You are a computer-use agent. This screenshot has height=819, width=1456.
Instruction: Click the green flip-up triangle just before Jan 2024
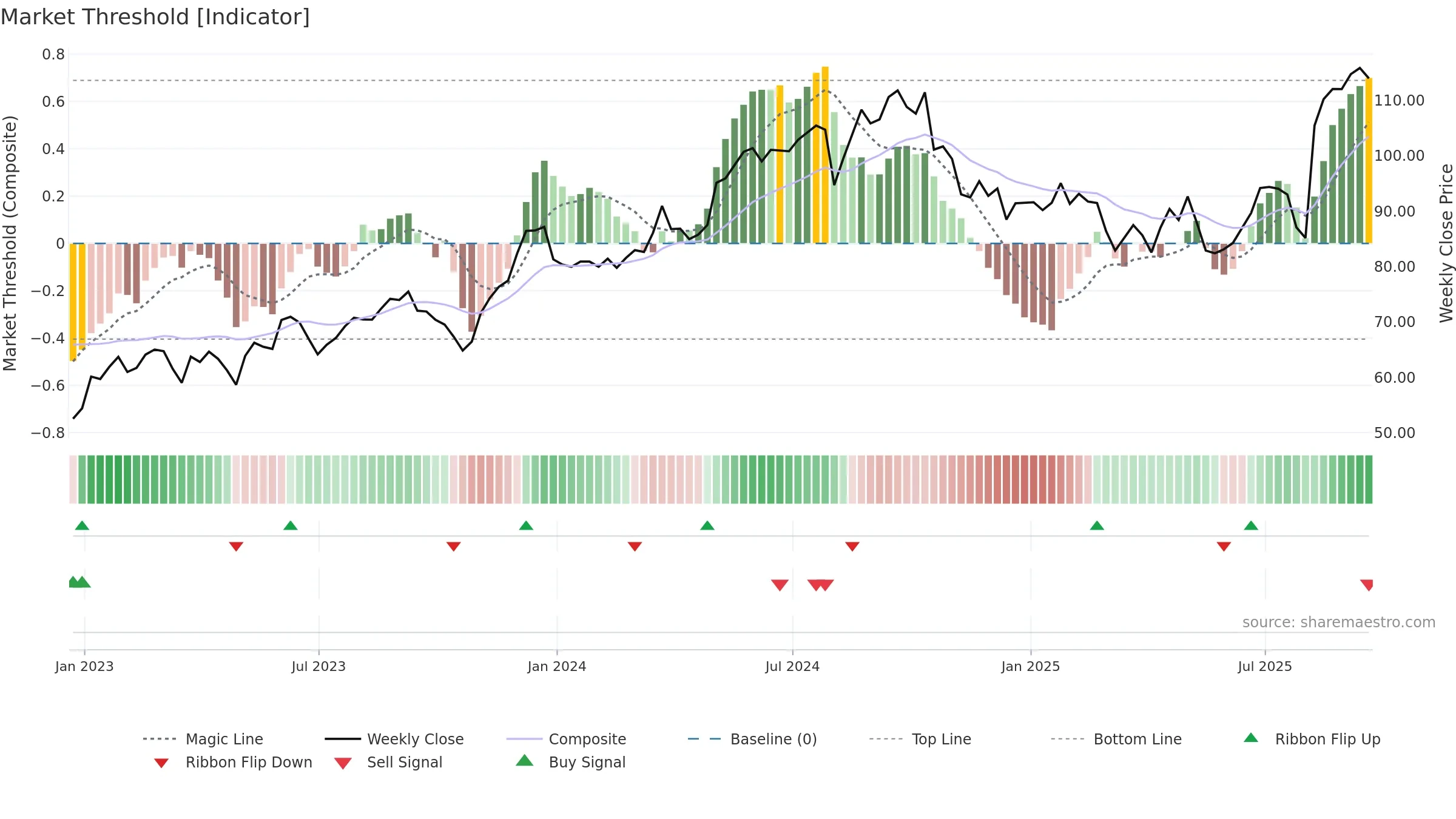pos(526,525)
